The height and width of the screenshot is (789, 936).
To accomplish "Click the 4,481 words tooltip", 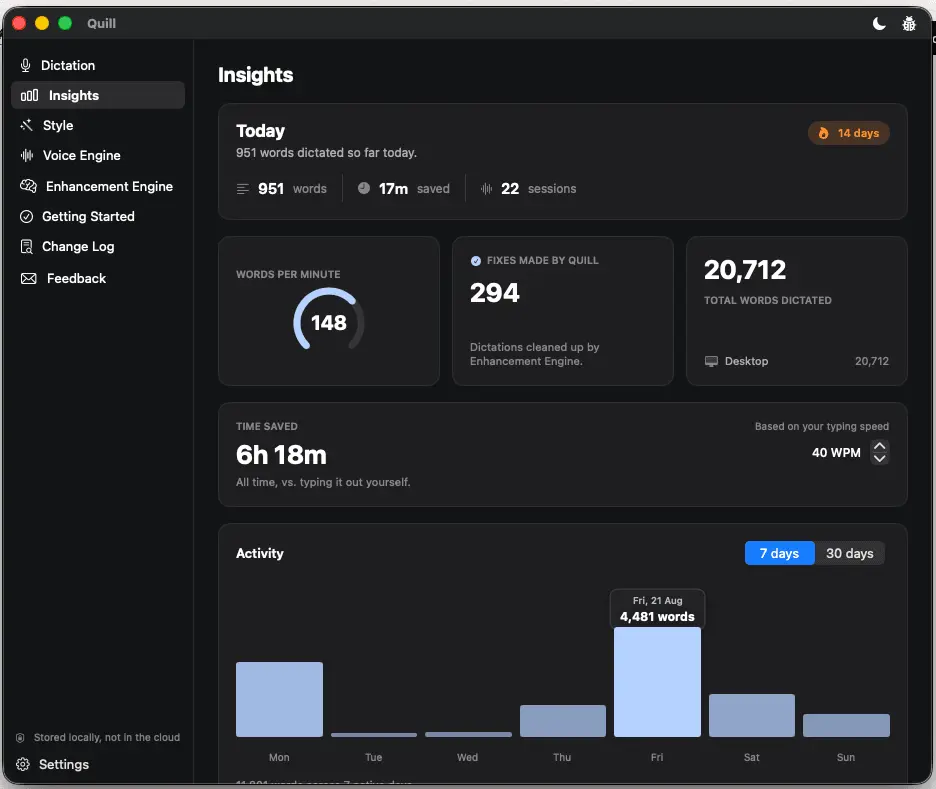I will point(657,609).
